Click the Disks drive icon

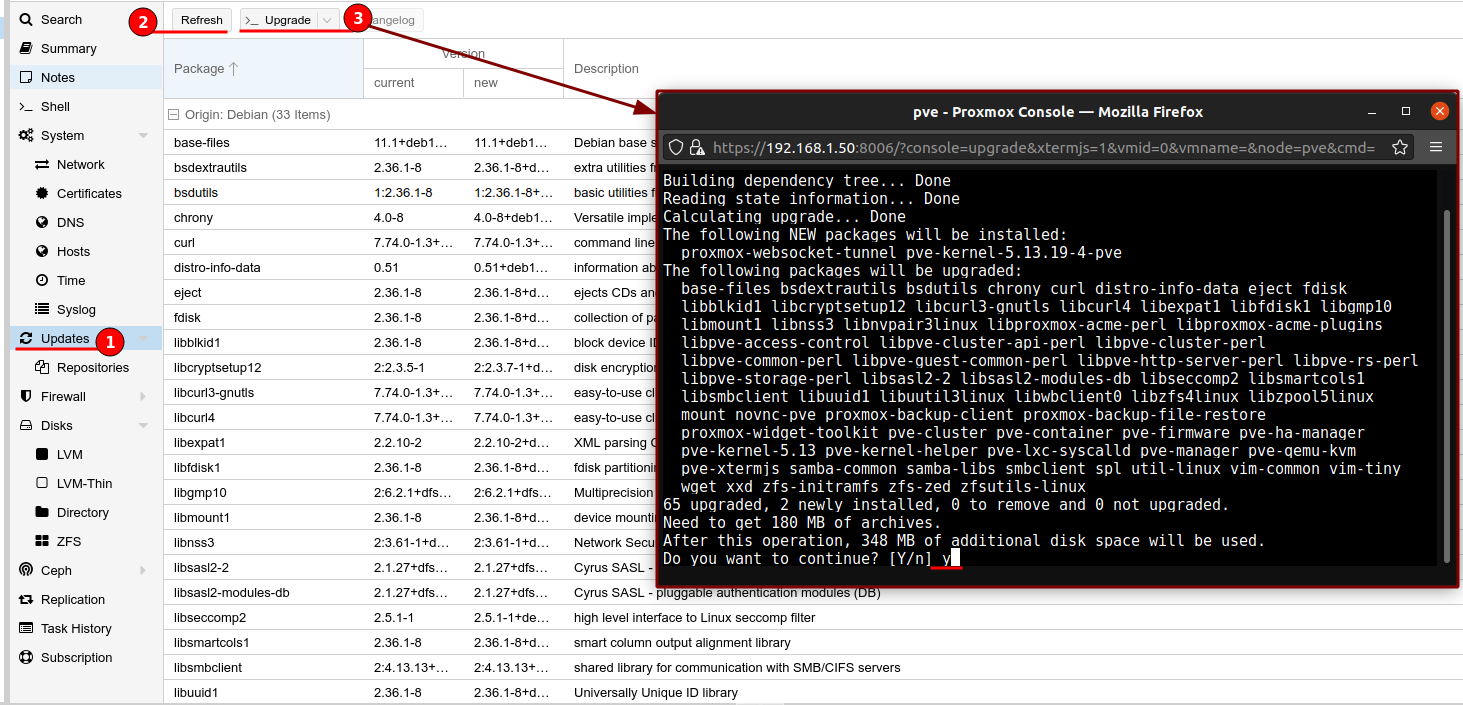click(x=26, y=426)
